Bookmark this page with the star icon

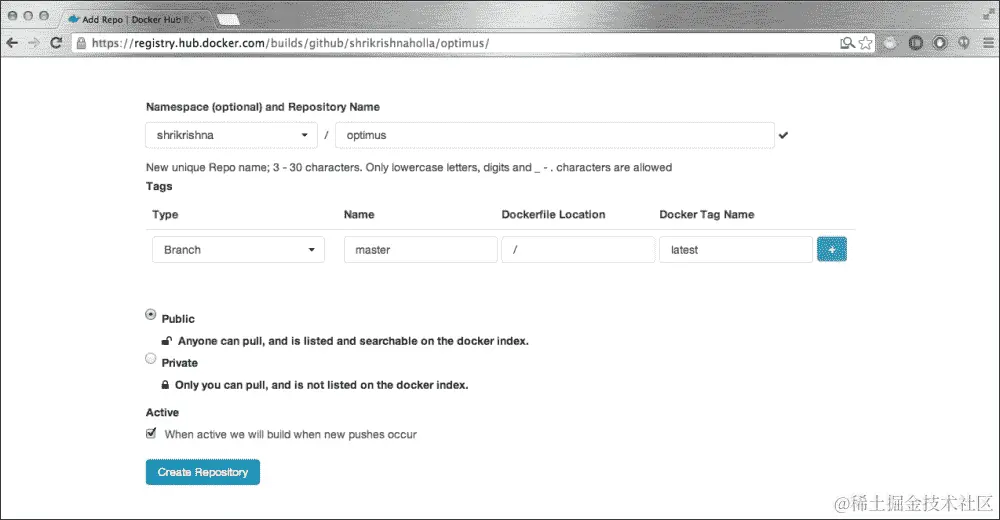pos(865,43)
